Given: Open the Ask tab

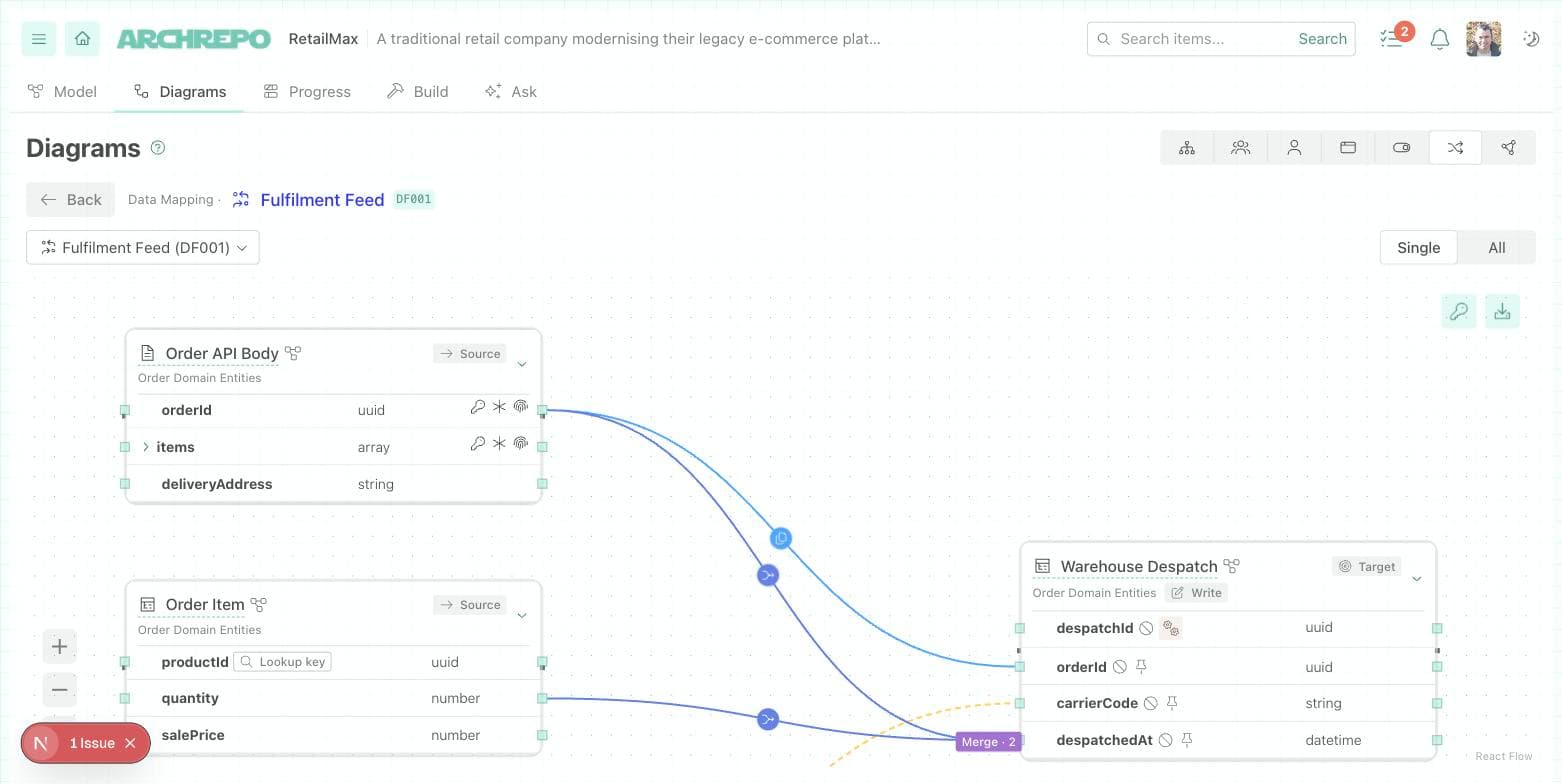Looking at the screenshot, I should click(511, 91).
